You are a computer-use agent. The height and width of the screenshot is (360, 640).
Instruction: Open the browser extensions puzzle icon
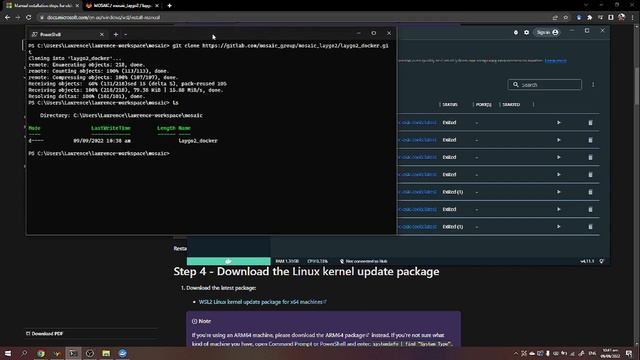tap(589, 18)
